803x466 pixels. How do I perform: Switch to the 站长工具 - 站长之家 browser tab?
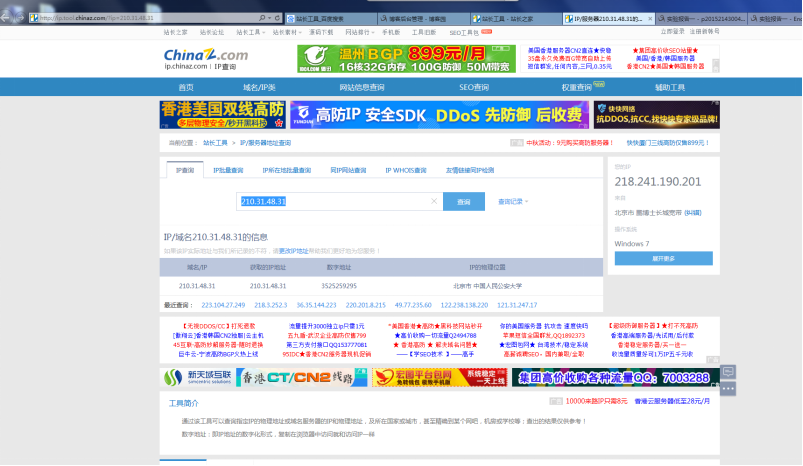point(516,18)
